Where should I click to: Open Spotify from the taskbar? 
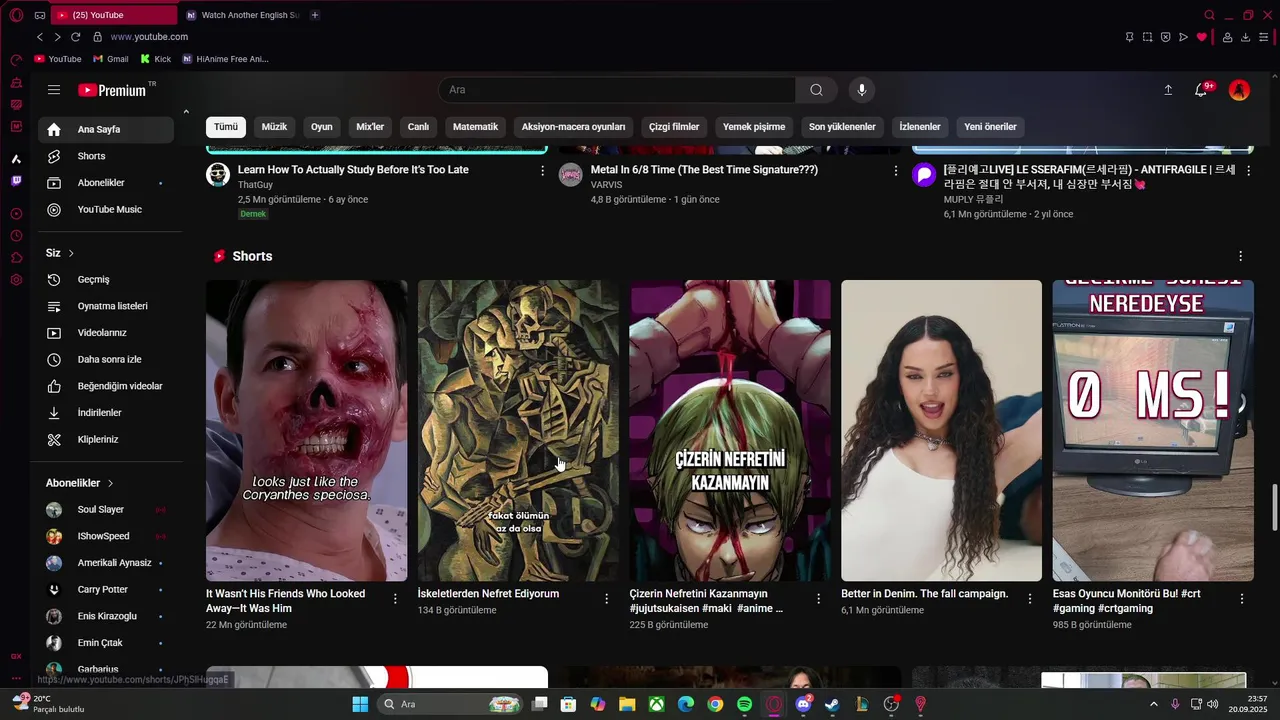coord(744,704)
